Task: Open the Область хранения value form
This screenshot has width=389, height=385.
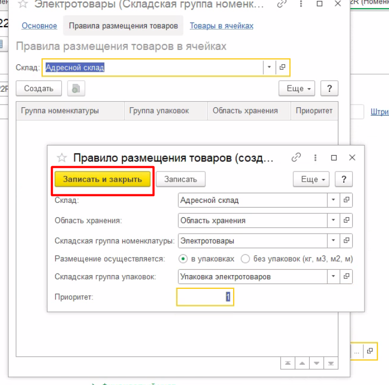Action: pyautogui.click(x=346, y=220)
